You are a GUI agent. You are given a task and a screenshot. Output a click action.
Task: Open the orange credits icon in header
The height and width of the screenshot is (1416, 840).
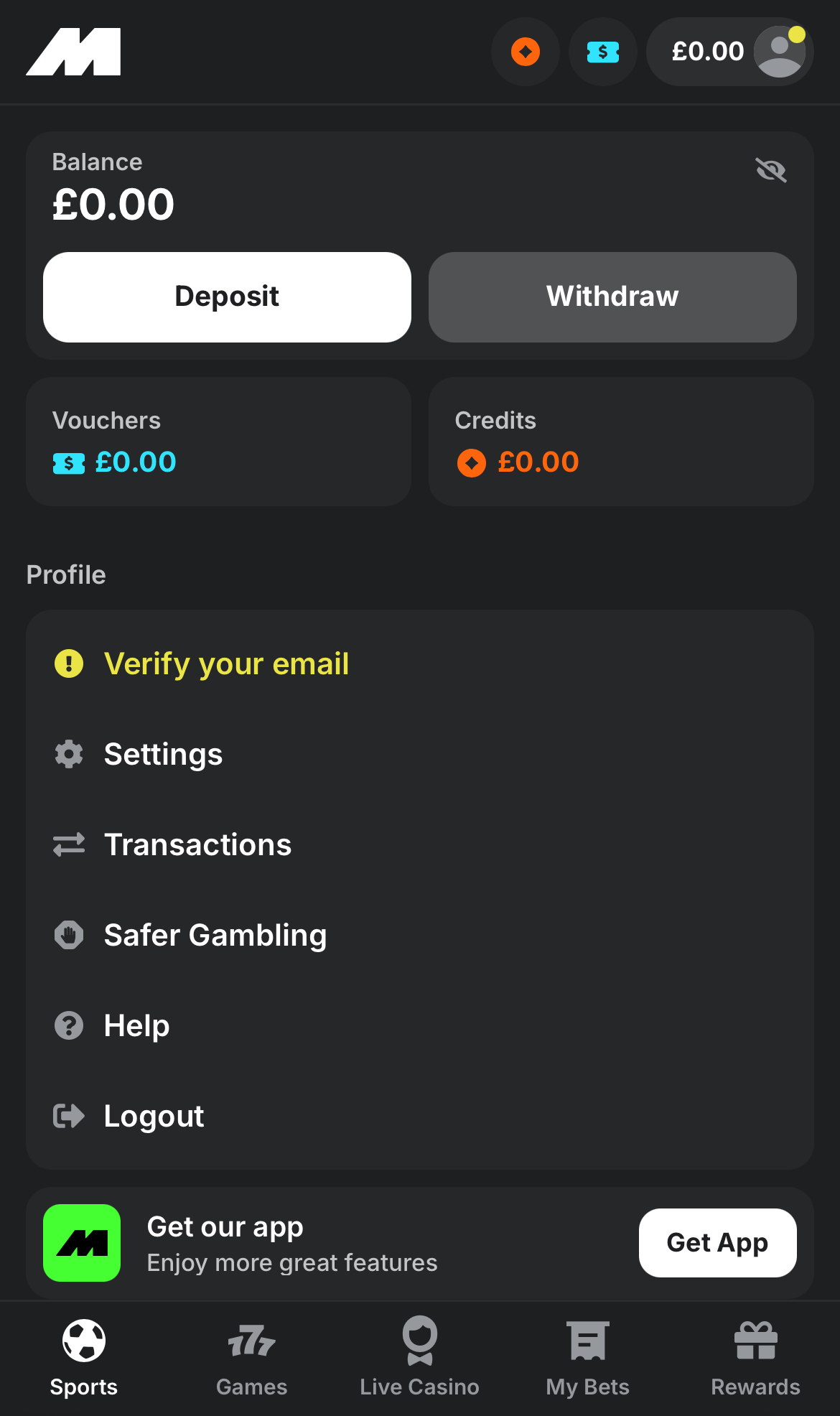click(526, 52)
